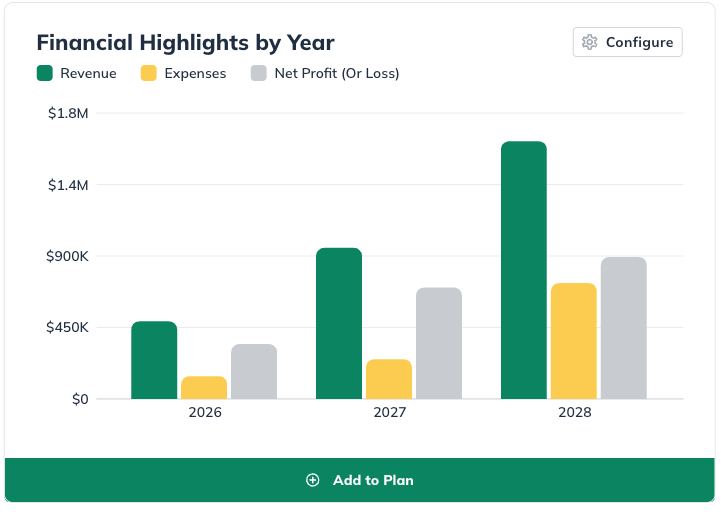
Task: Select the 2027 green Revenue bar
Action: click(x=339, y=323)
